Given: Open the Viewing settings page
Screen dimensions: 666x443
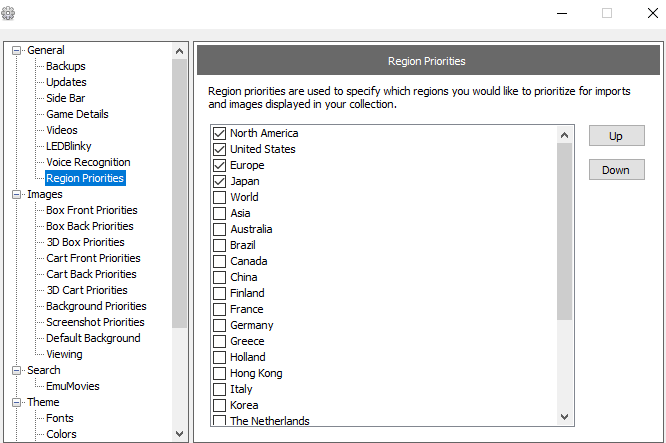Looking at the screenshot, I should coord(64,354).
